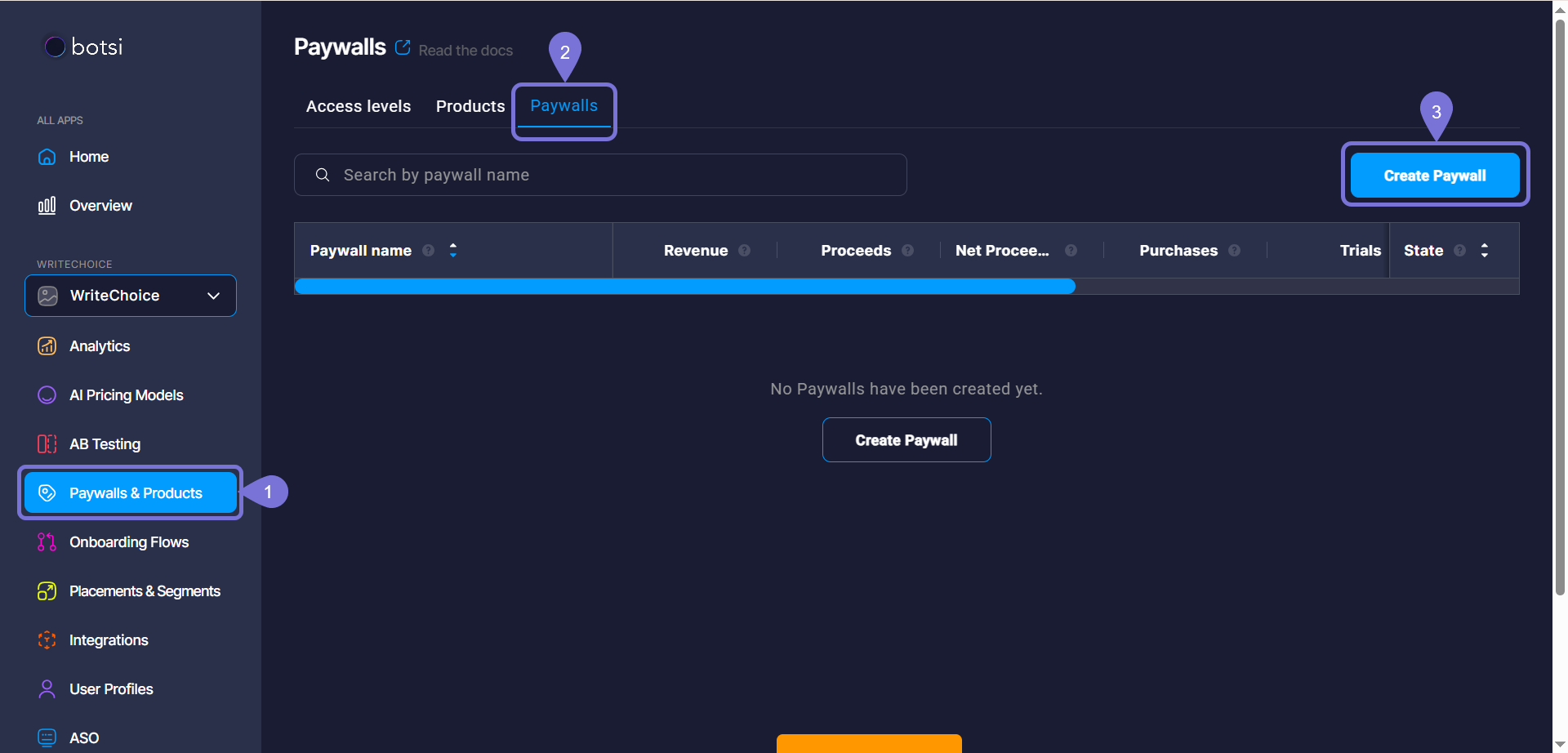Switch to the Products tab
1568x753 pixels.
click(470, 106)
